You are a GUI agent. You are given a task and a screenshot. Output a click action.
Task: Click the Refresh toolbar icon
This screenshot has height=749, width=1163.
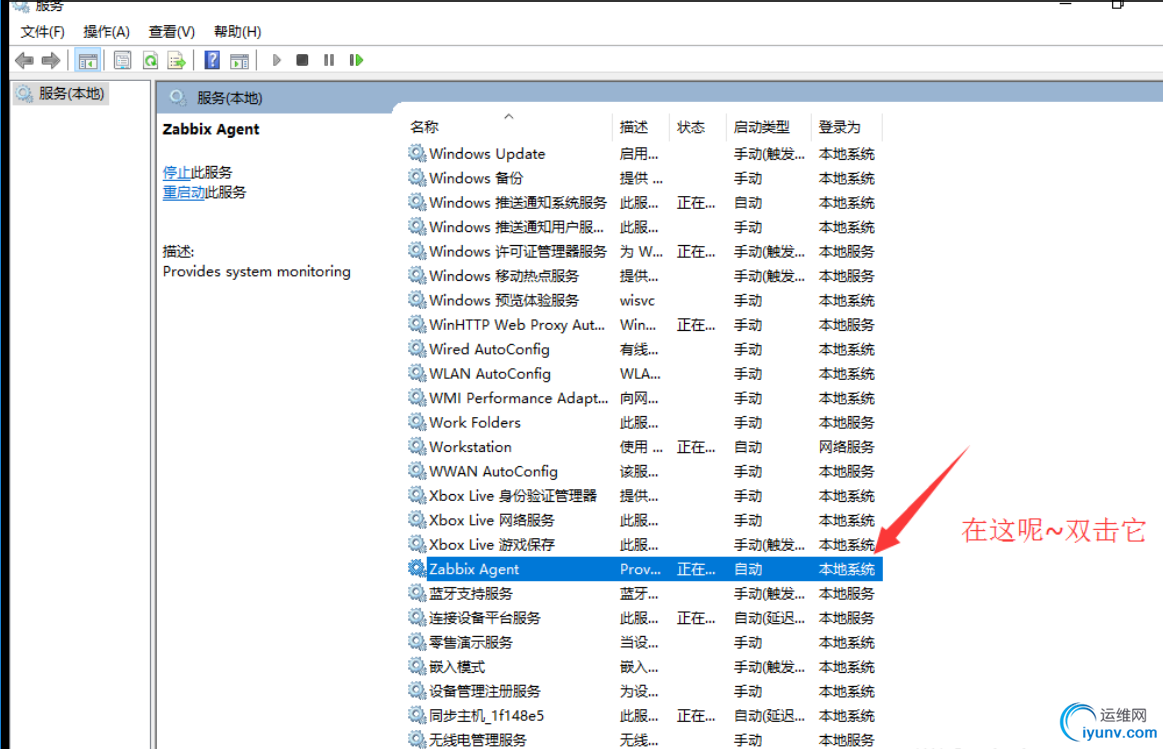pyautogui.click(x=151, y=60)
